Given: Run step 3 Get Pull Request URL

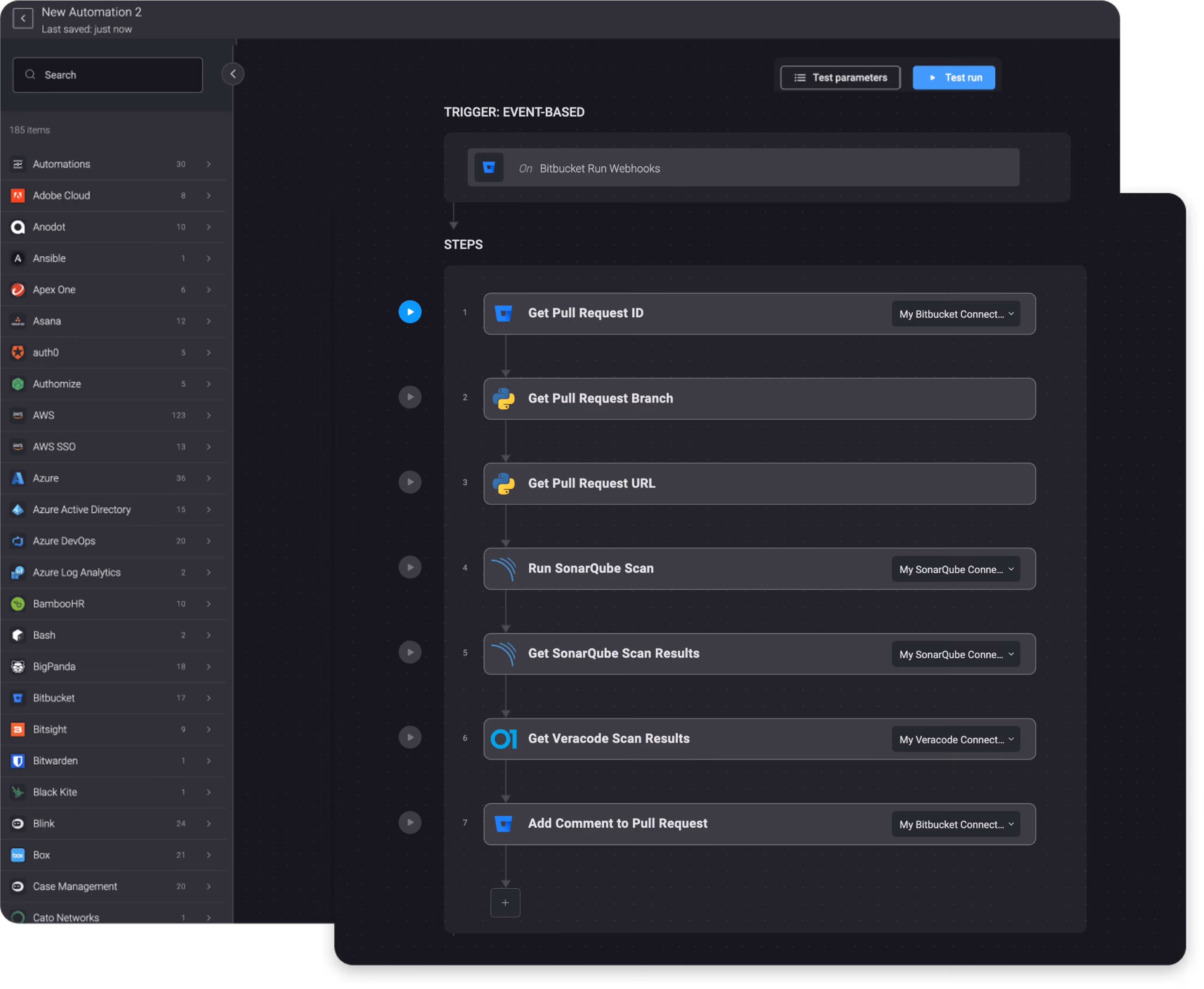Looking at the screenshot, I should click(x=410, y=482).
